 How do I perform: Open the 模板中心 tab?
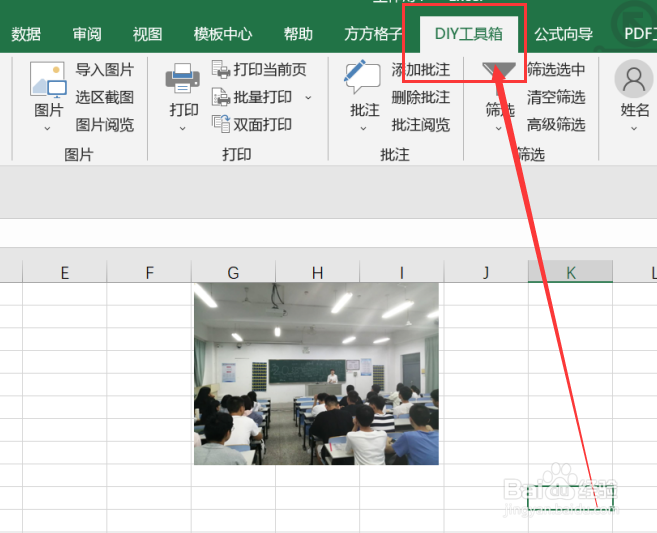[x=223, y=34]
